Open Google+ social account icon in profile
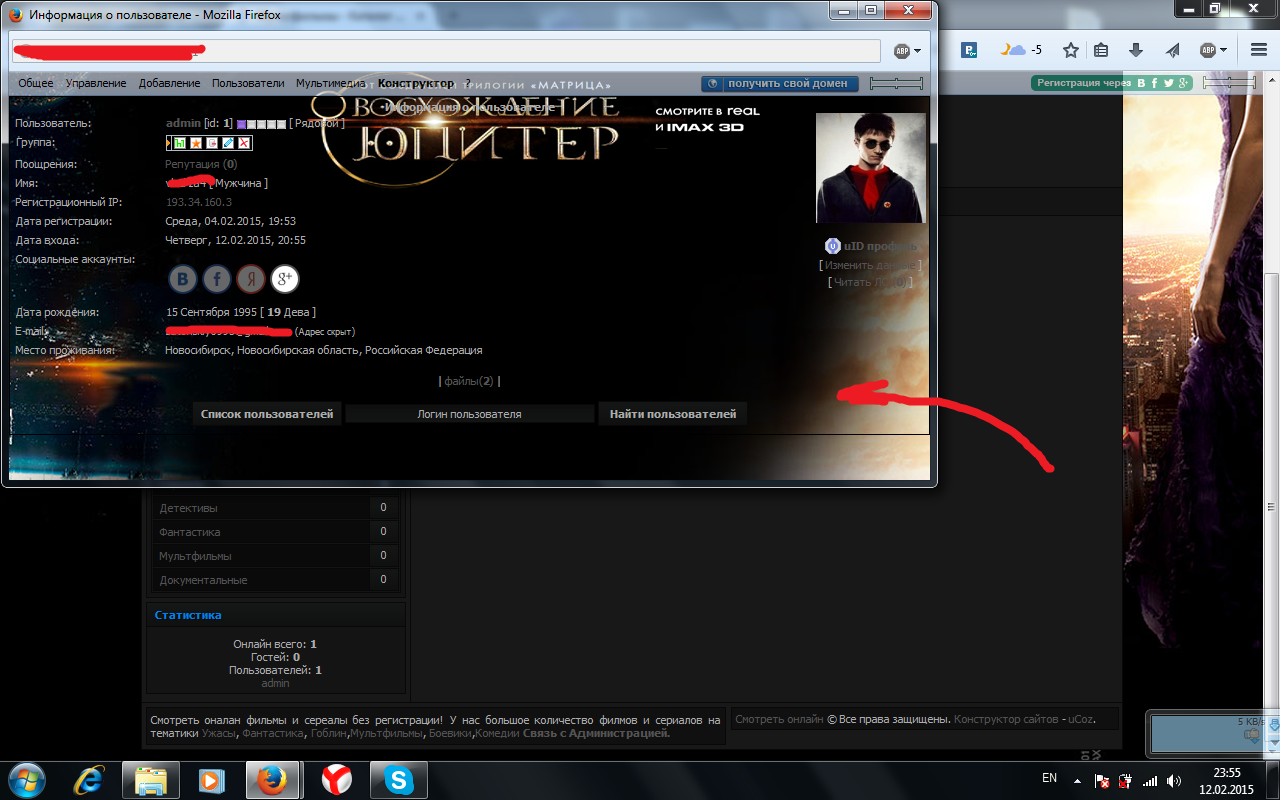The height and width of the screenshot is (800, 1288). pyautogui.click(x=285, y=278)
